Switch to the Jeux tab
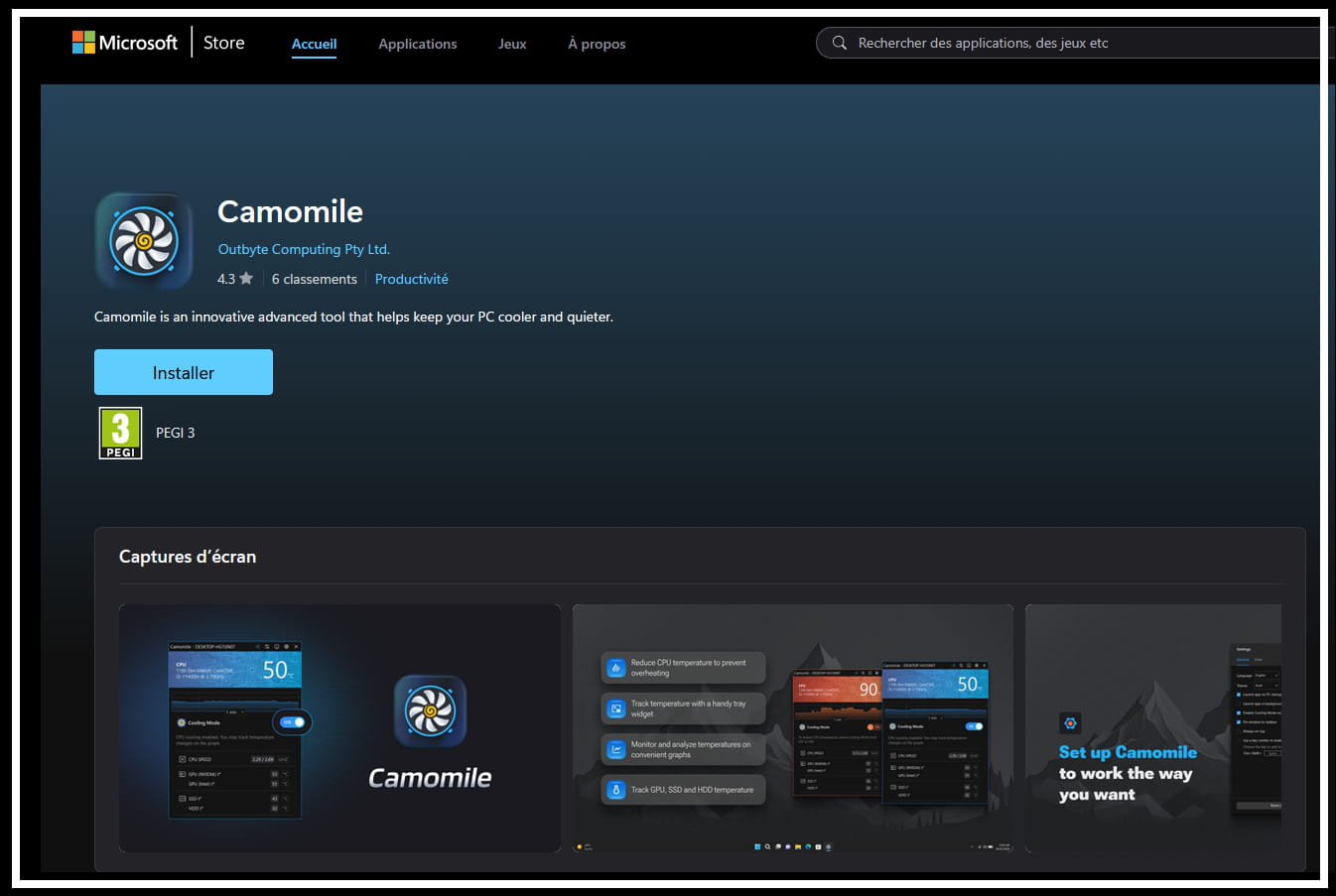 click(512, 44)
